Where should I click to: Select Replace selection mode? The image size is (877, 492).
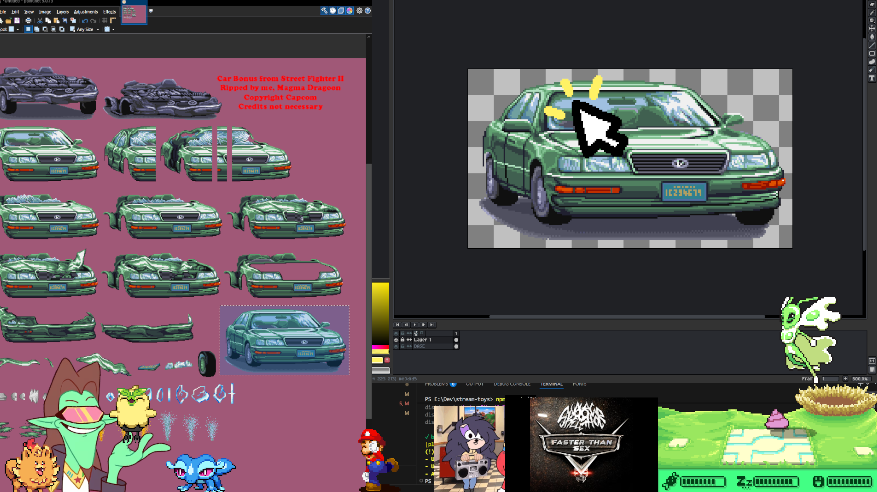coord(28,29)
